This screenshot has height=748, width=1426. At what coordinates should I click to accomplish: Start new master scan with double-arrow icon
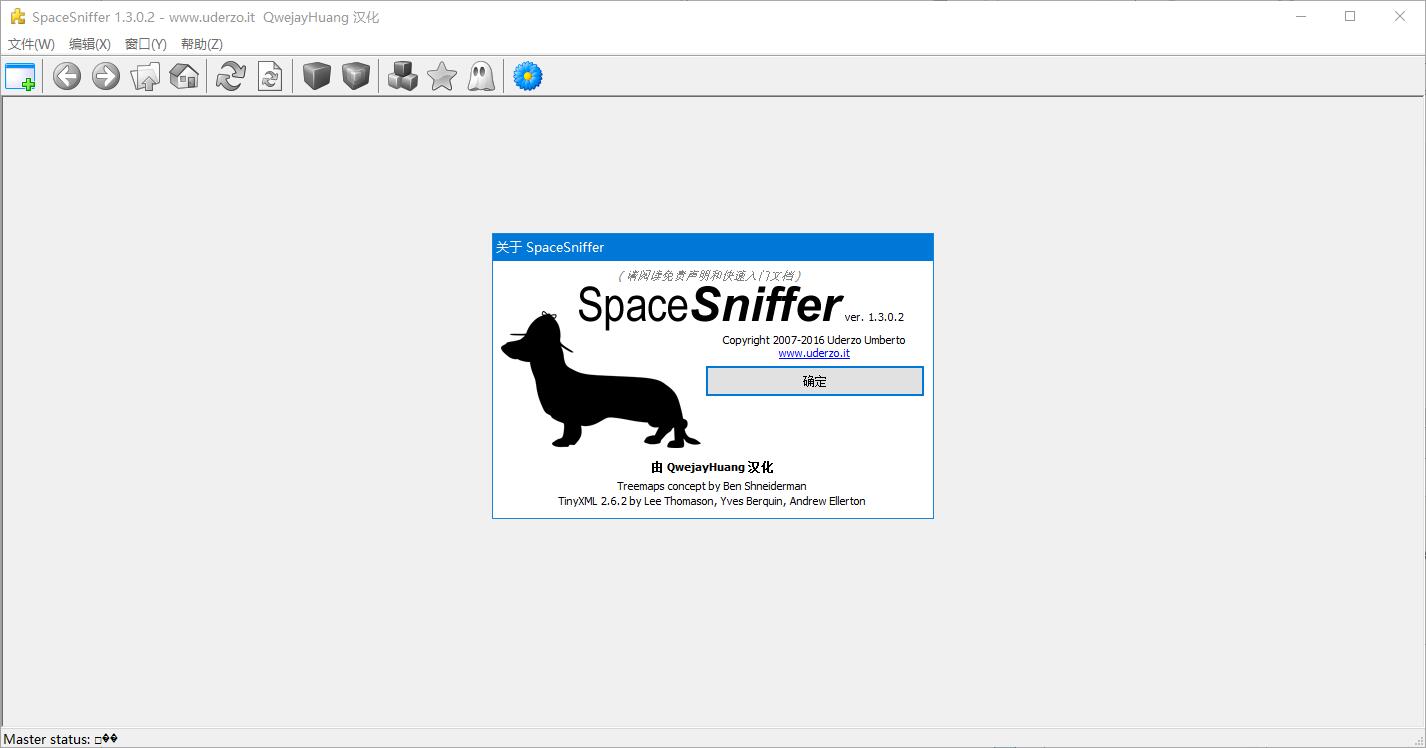tap(231, 76)
